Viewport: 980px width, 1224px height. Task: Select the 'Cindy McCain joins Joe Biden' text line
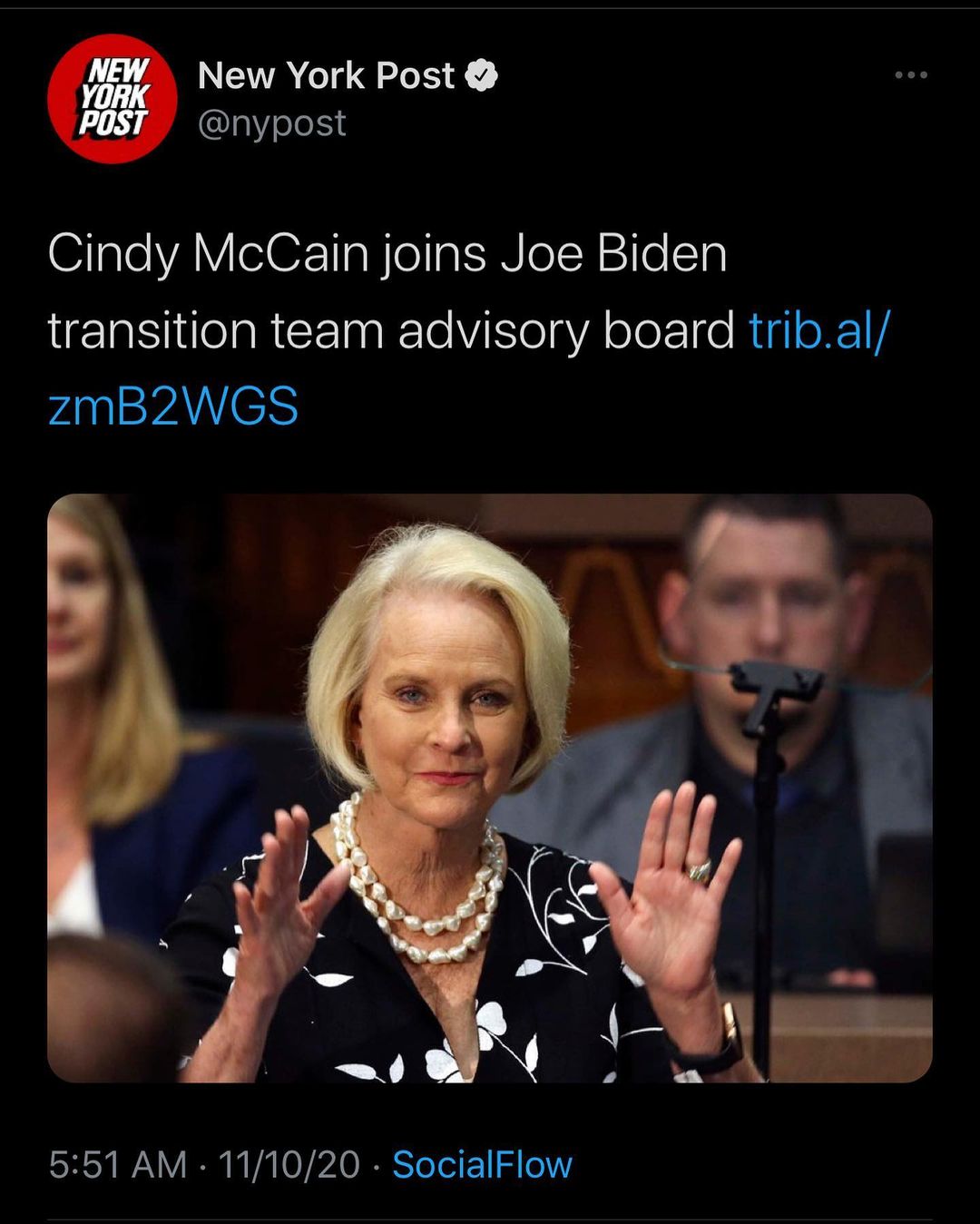[x=387, y=254]
